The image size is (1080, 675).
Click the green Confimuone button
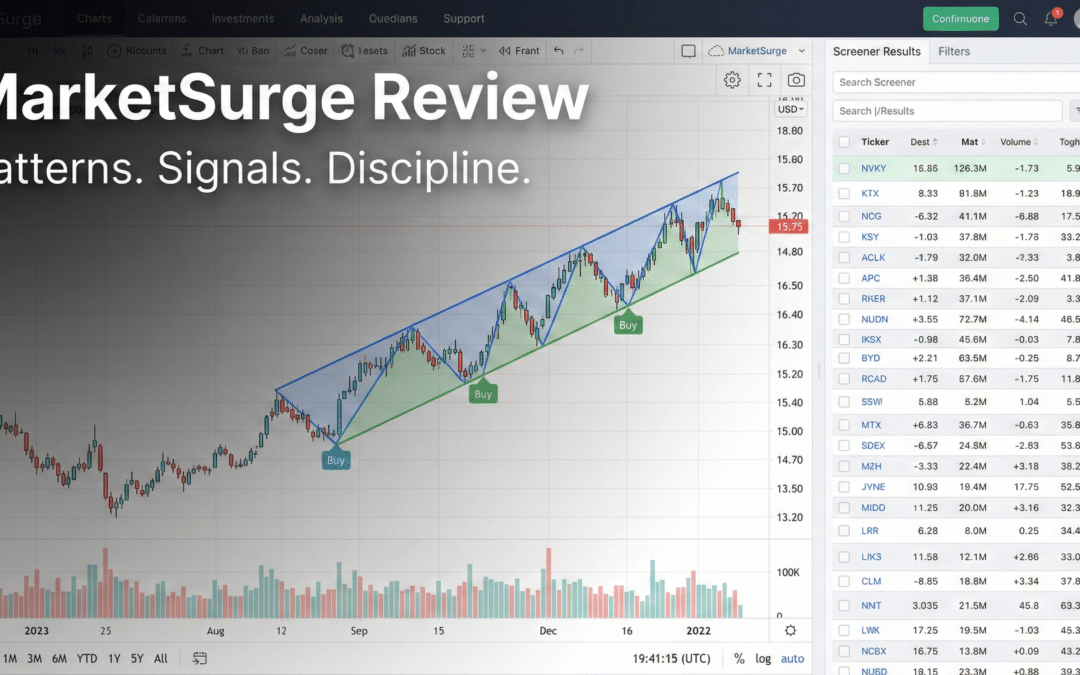(961, 19)
